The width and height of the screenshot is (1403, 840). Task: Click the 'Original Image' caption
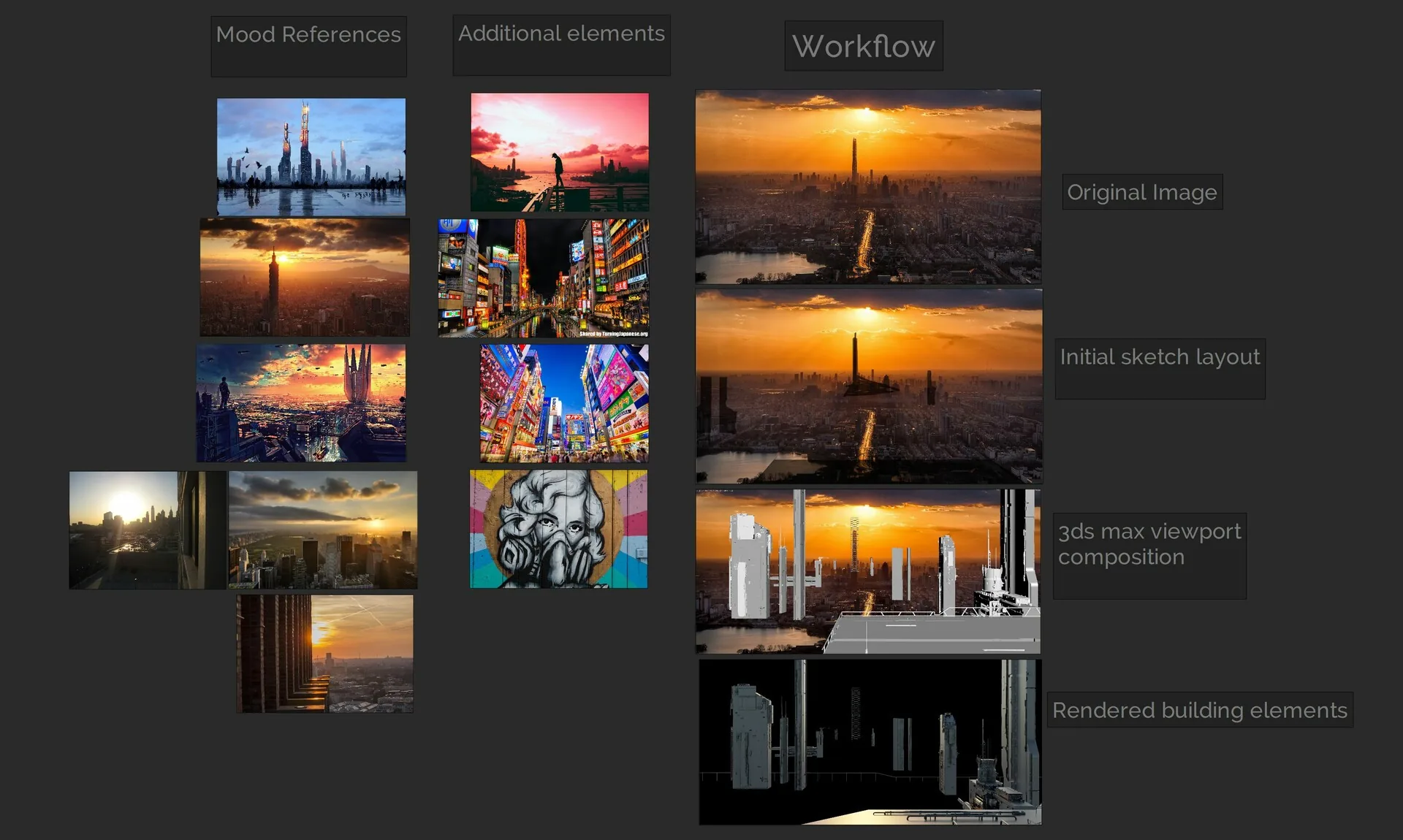click(1142, 192)
